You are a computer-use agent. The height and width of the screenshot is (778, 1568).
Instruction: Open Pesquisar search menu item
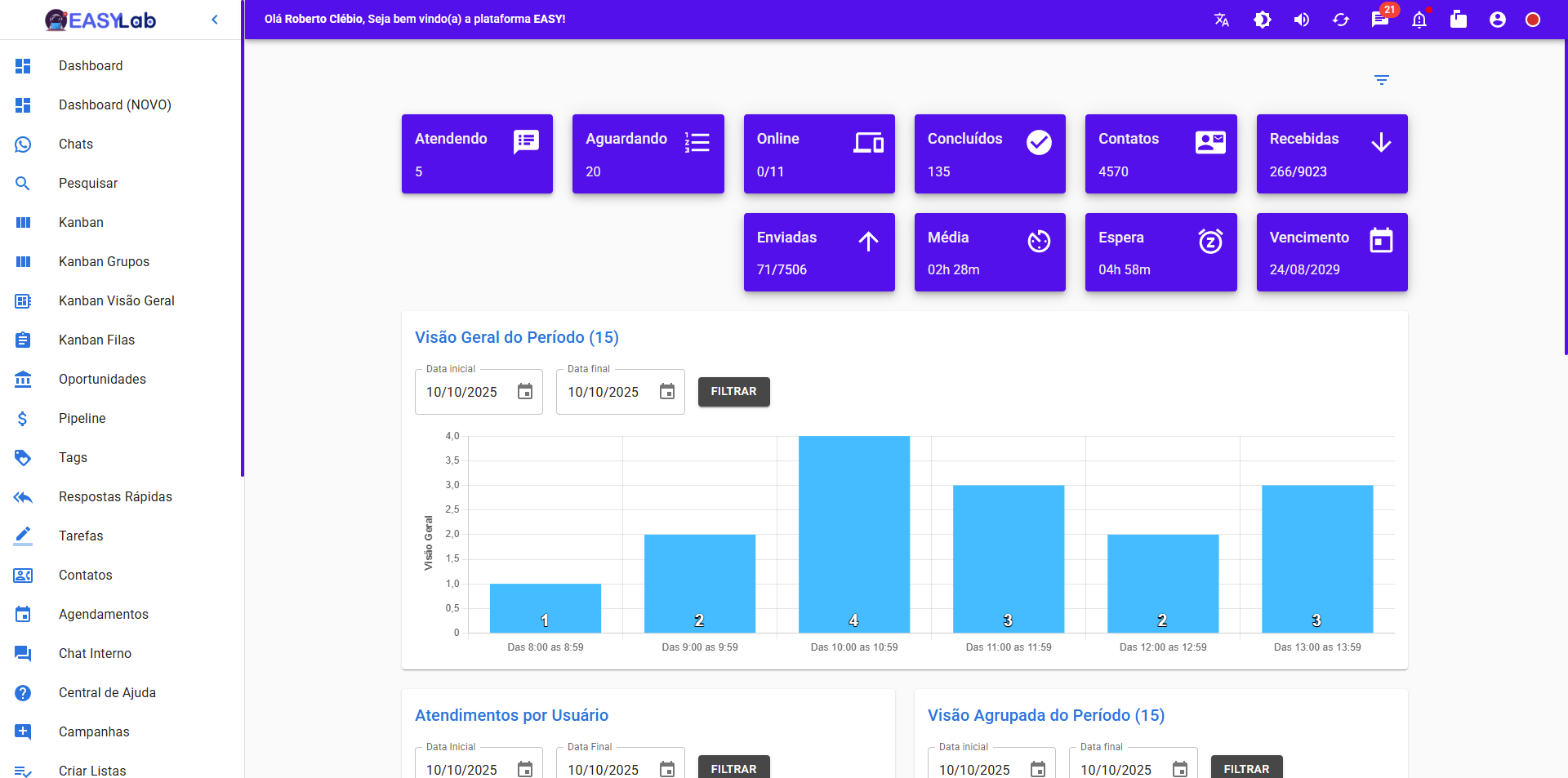pyautogui.click(x=121, y=183)
